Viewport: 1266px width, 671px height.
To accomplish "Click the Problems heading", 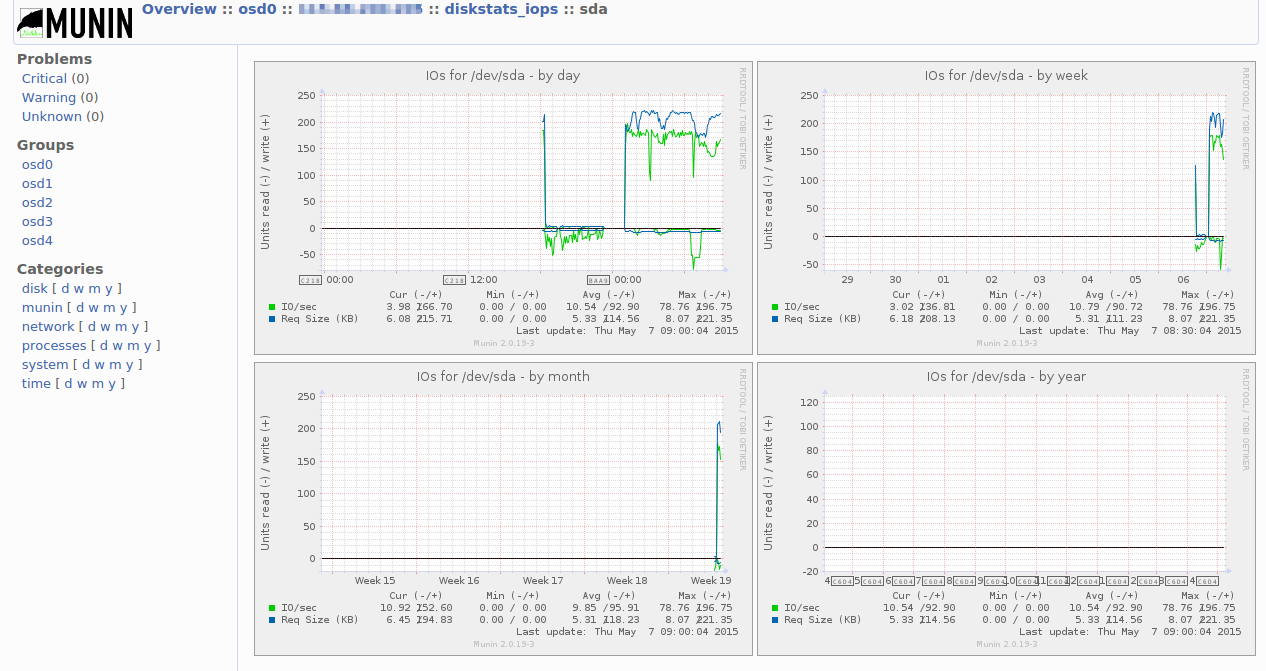I will click(x=54, y=59).
